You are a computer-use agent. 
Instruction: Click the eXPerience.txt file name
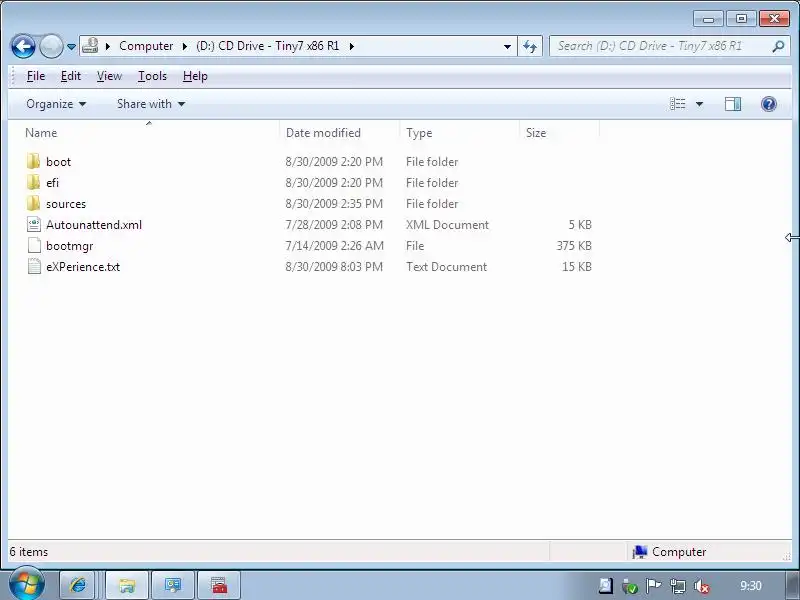(83, 266)
